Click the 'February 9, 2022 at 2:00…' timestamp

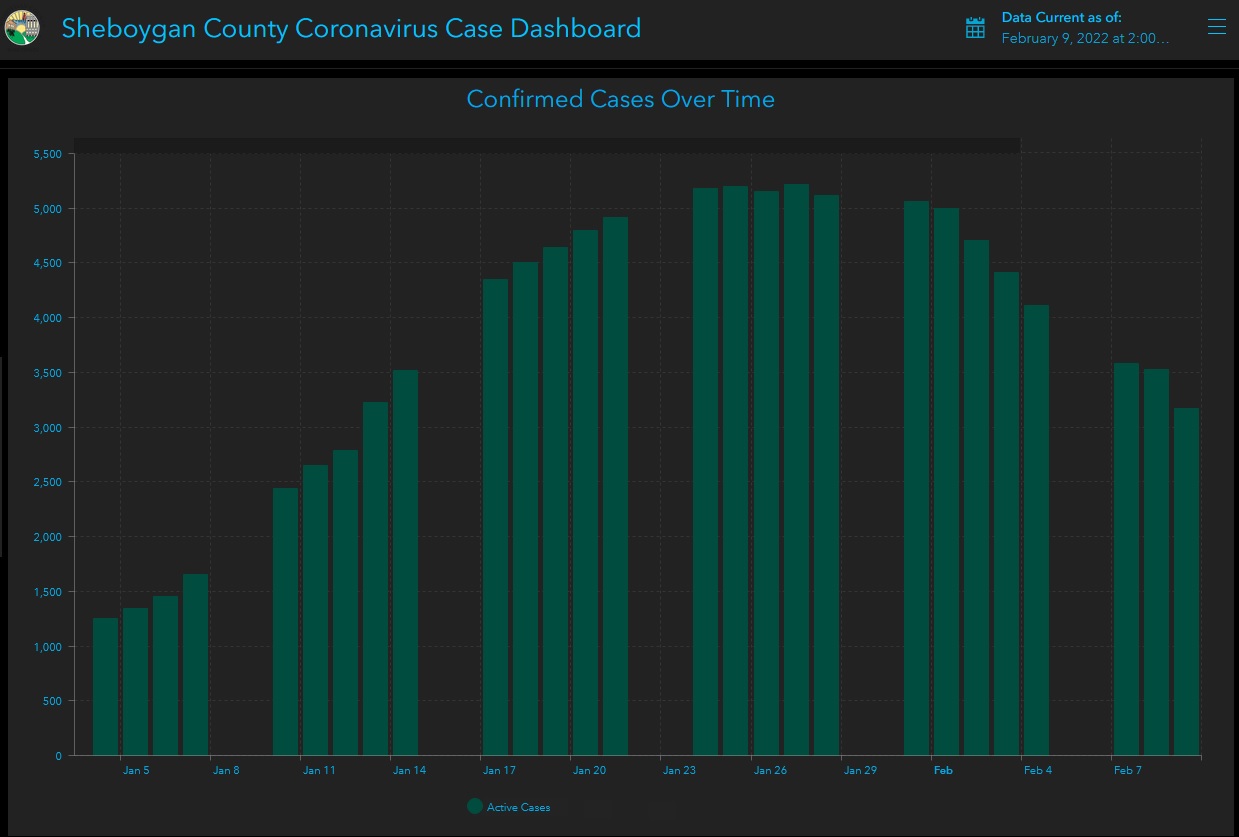pos(1086,38)
